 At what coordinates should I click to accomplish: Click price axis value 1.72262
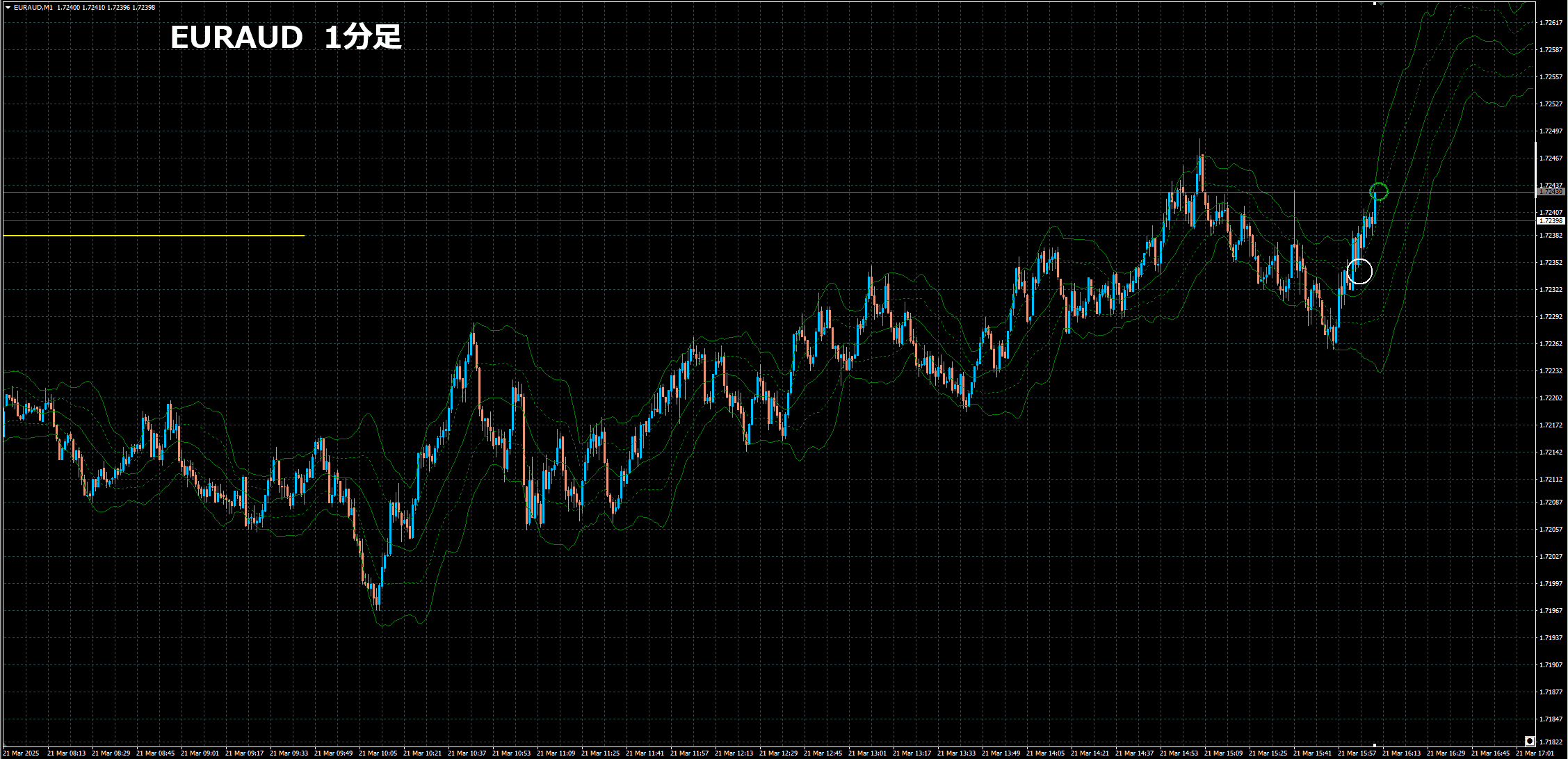tap(1550, 344)
